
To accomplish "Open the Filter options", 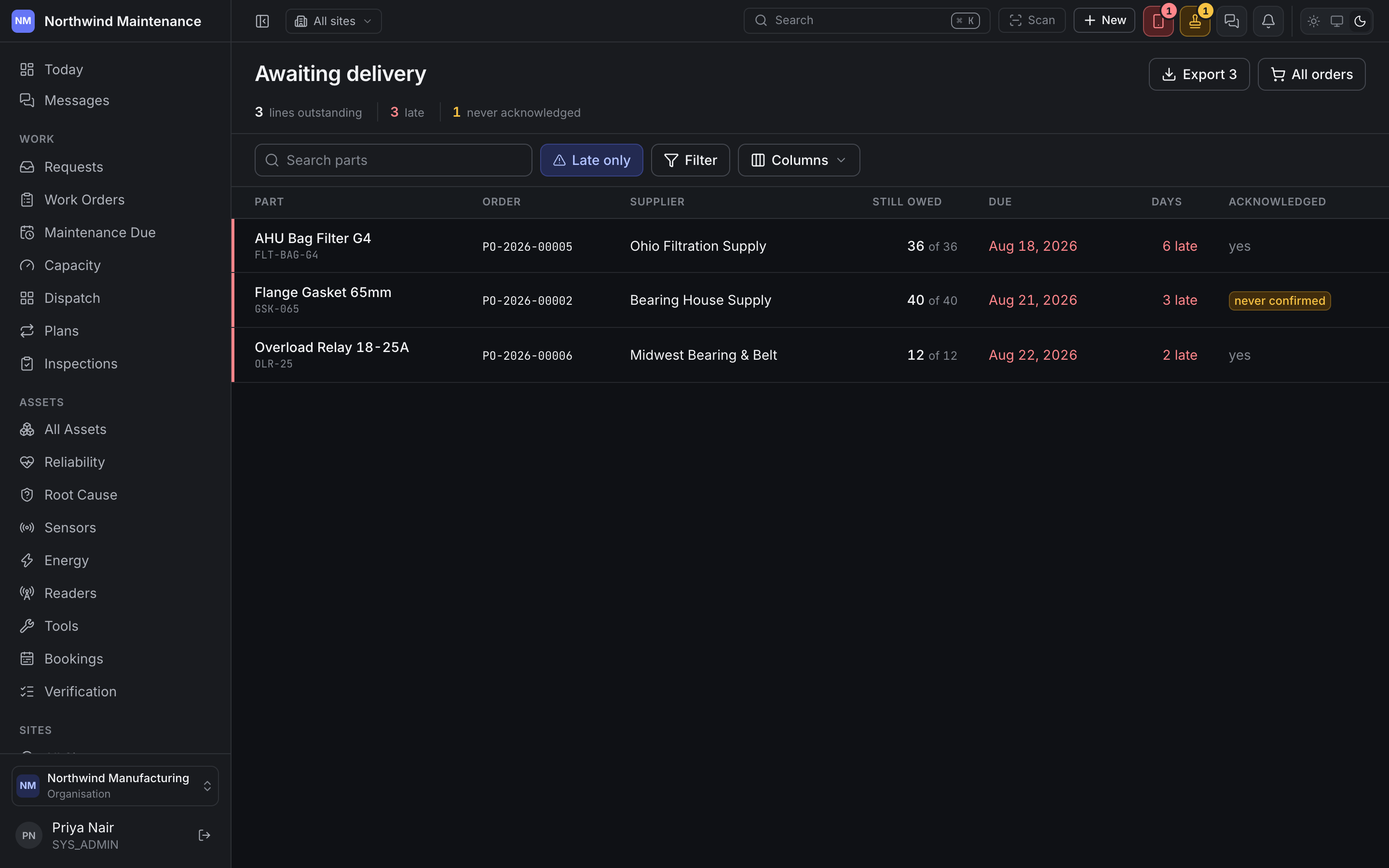I will click(x=690, y=160).
